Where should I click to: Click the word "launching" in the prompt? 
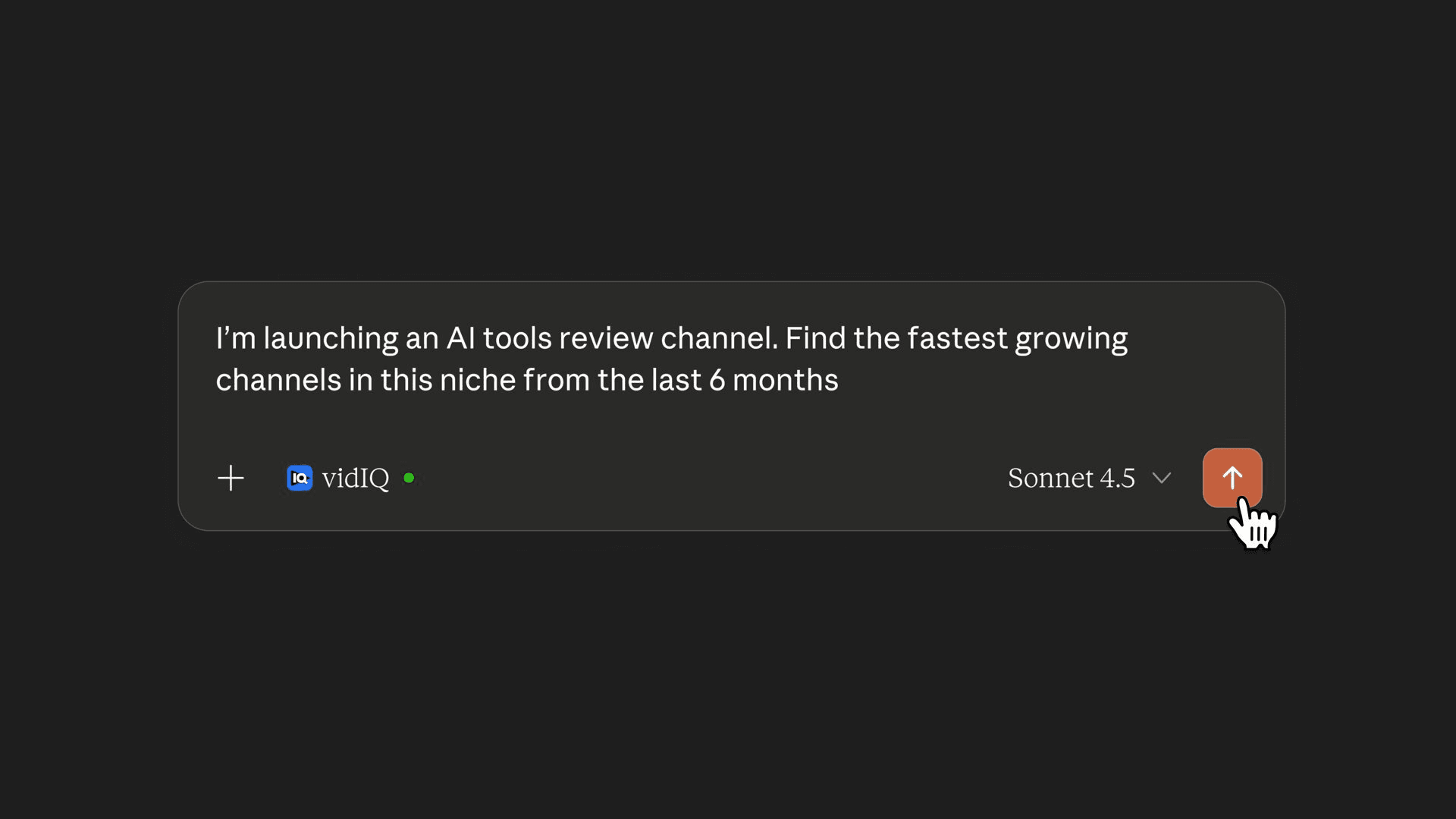(x=330, y=338)
